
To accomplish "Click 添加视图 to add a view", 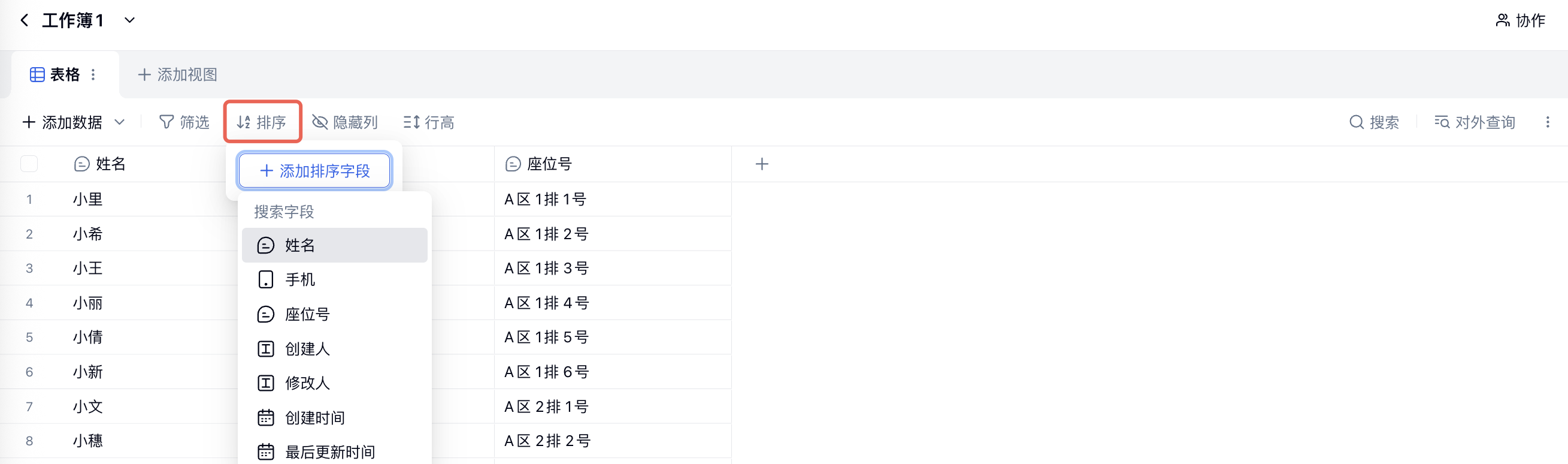I will click(x=178, y=75).
